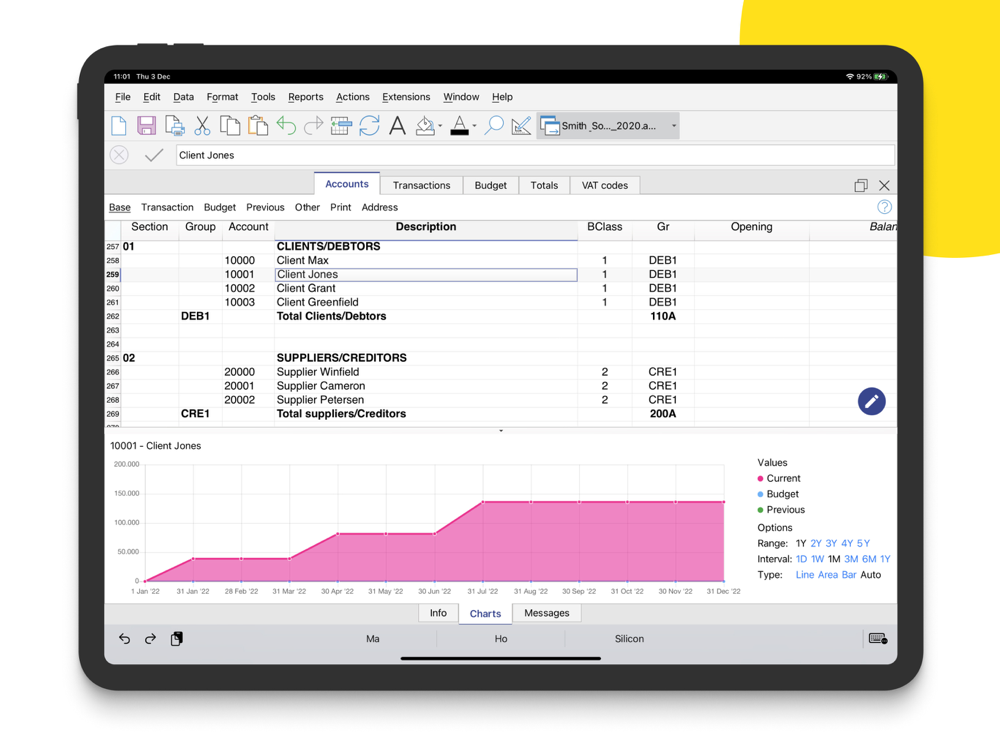Open print preview icon in toolbar
The width and height of the screenshot is (1000, 750).
(174, 126)
